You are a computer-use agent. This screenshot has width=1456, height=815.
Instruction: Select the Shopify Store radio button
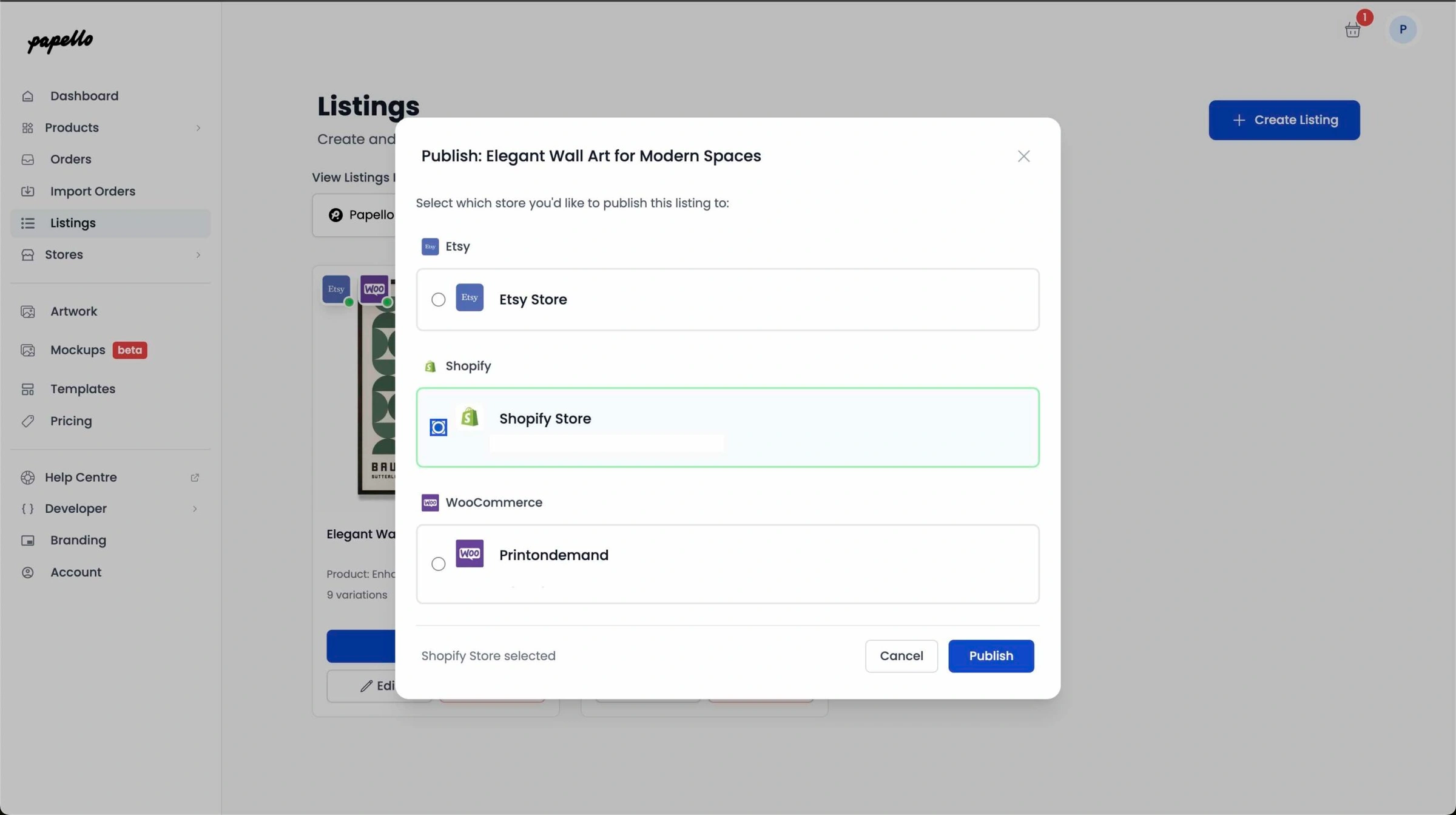(438, 427)
